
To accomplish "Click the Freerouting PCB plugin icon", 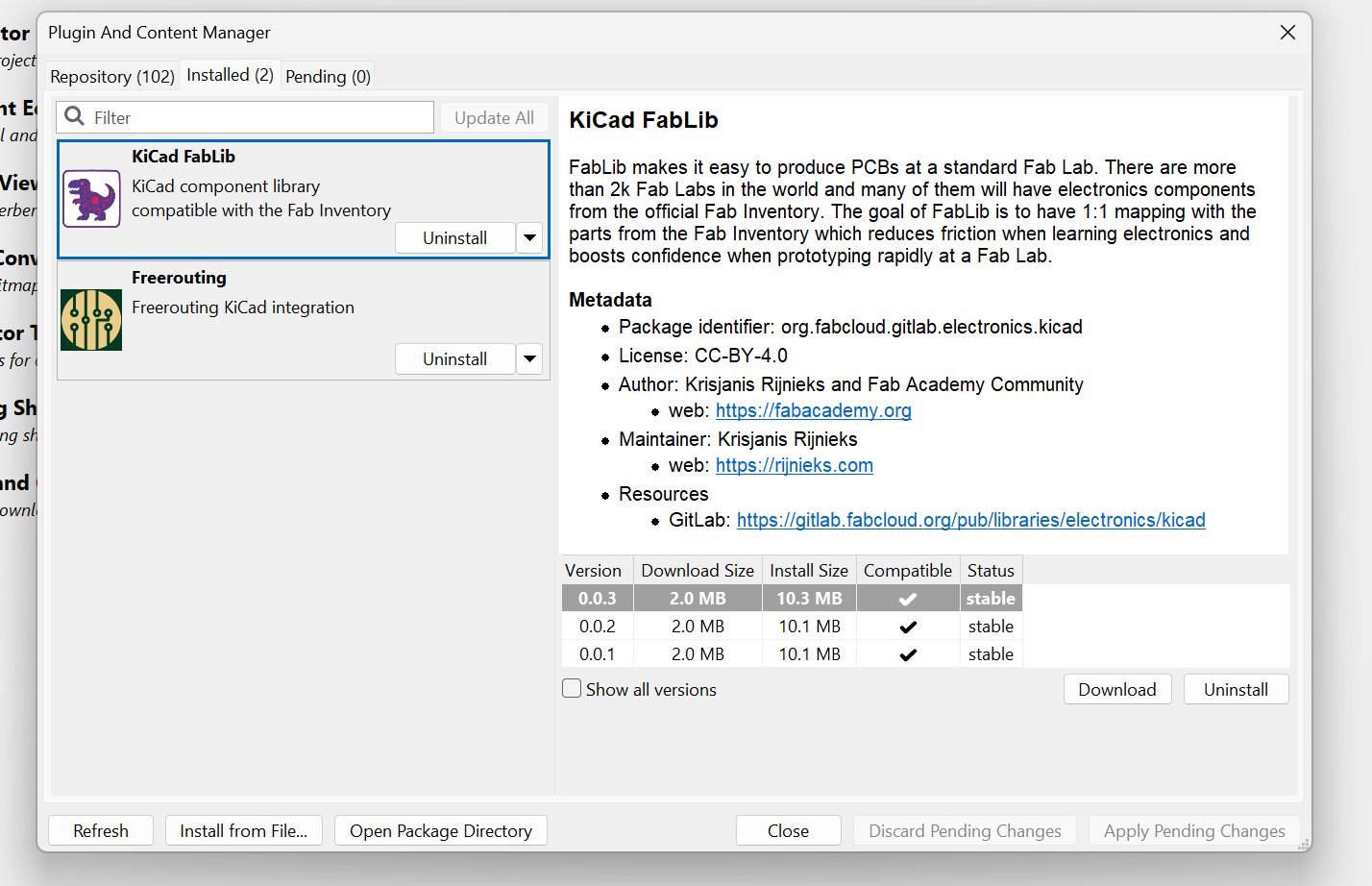I will pyautogui.click(x=90, y=319).
